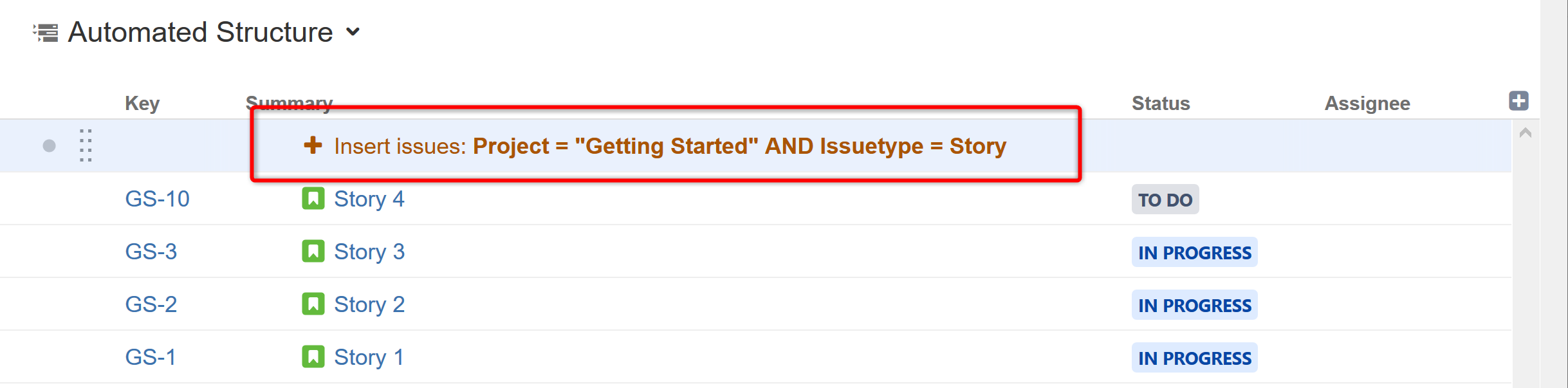Click IN PROGRESS status for GS-3
Viewport: 1568px width, 388px height.
[x=1194, y=253]
